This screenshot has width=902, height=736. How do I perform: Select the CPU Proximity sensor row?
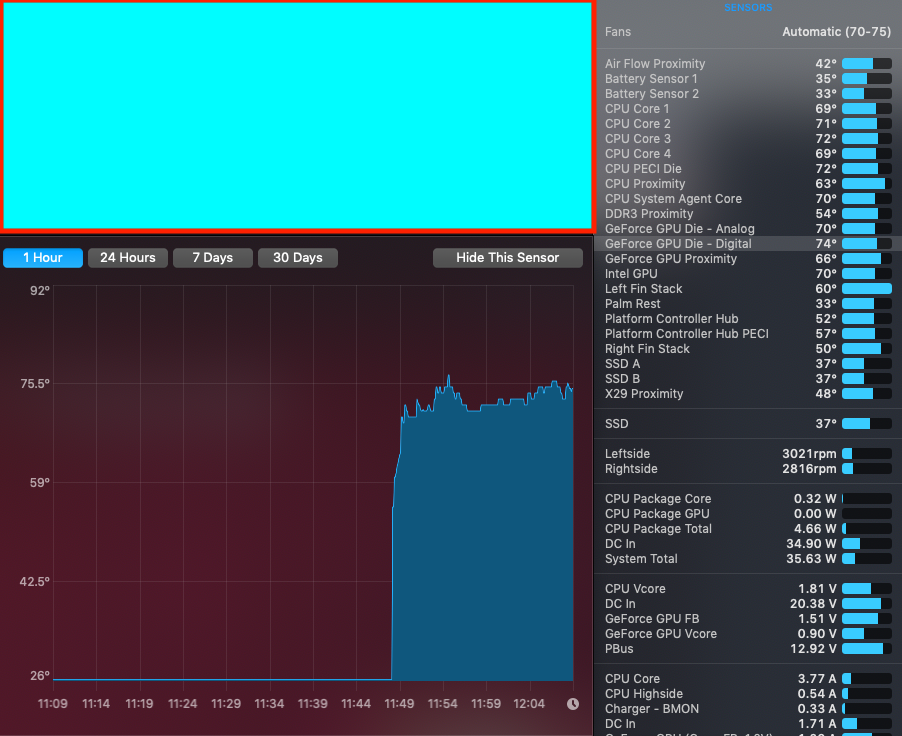coord(748,184)
